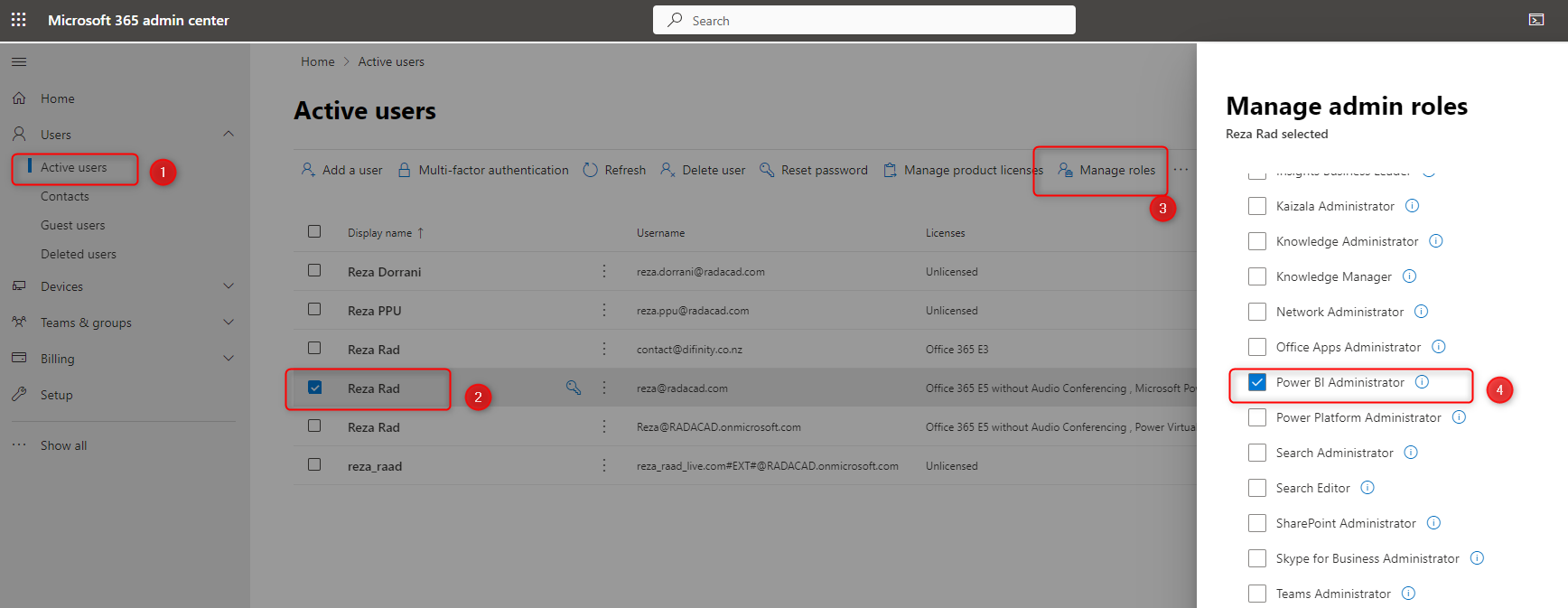The image size is (1568, 608).
Task: Enable the SharePoint Administrator checkbox
Action: coord(1256,523)
